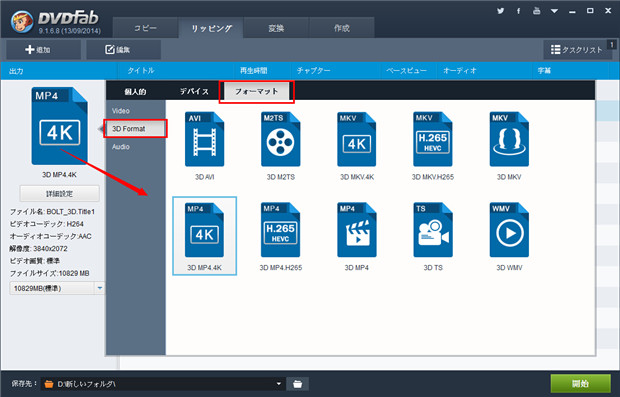Screen dimensions: 620x397
Task: Select Video category in sidebar
Action: [121, 111]
